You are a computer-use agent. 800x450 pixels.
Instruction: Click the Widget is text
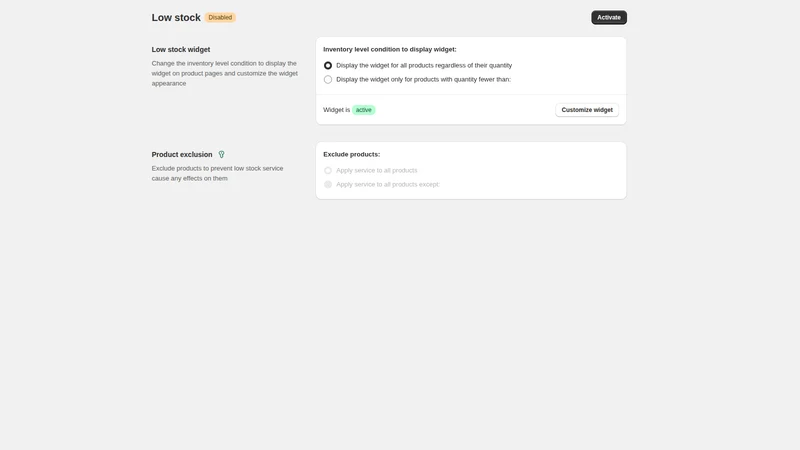(336, 110)
